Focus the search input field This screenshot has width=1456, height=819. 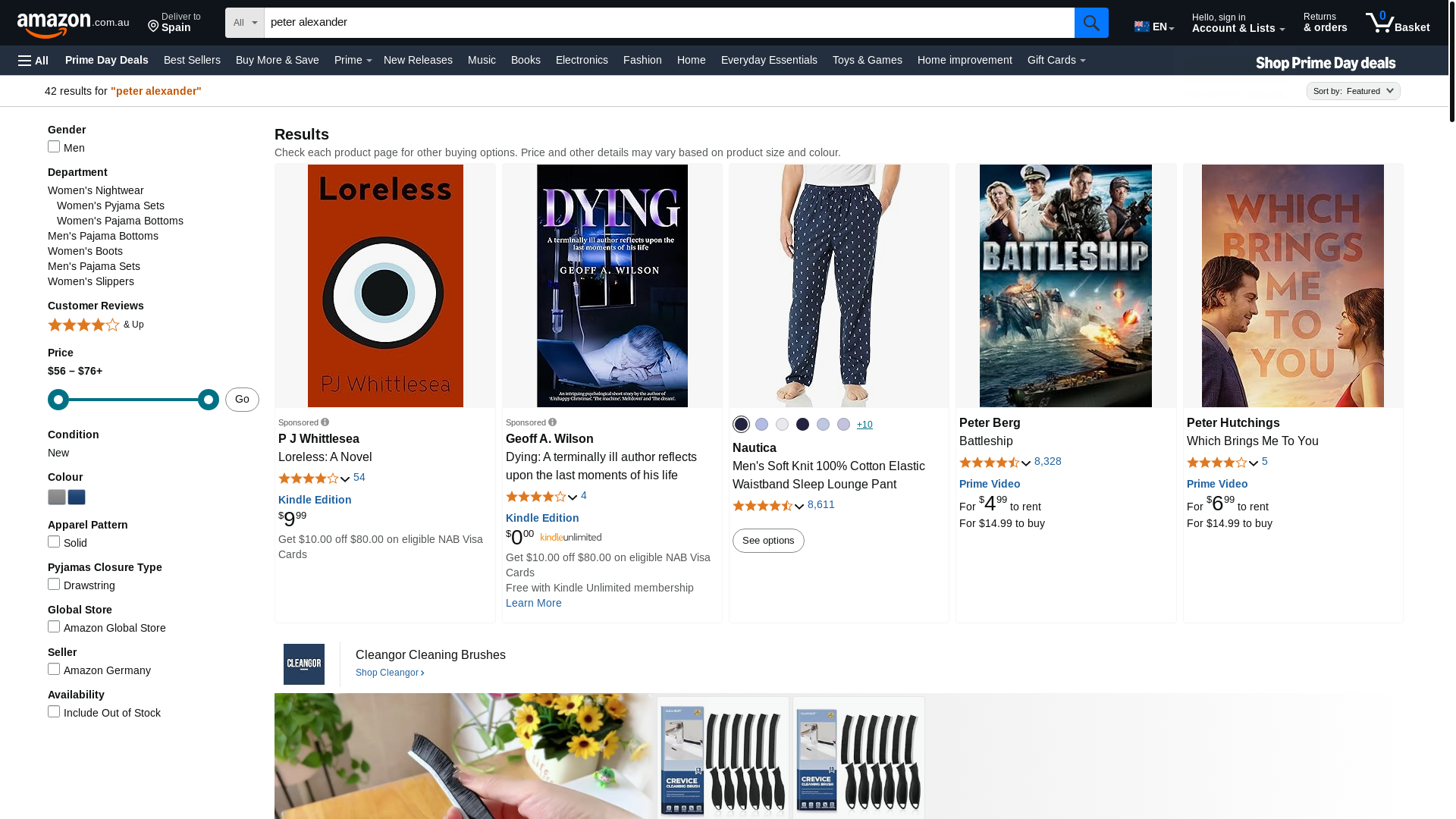point(669,23)
